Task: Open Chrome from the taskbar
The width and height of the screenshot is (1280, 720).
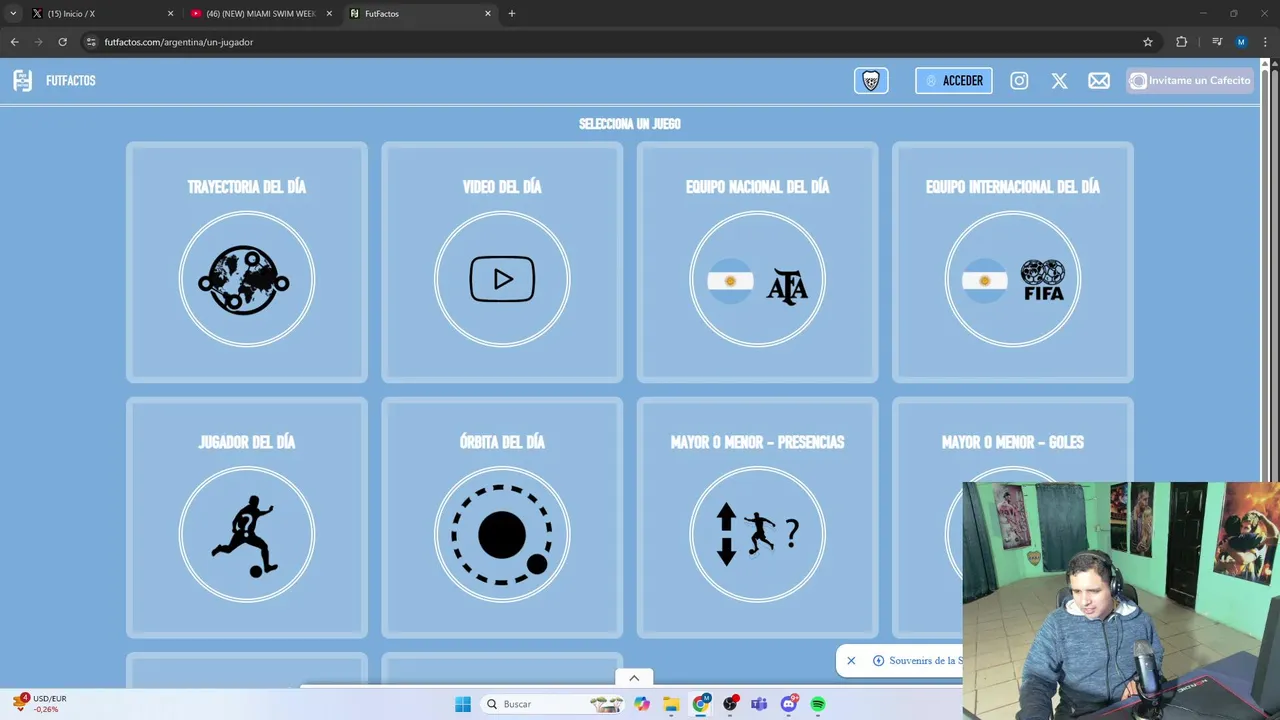Action: [701, 704]
